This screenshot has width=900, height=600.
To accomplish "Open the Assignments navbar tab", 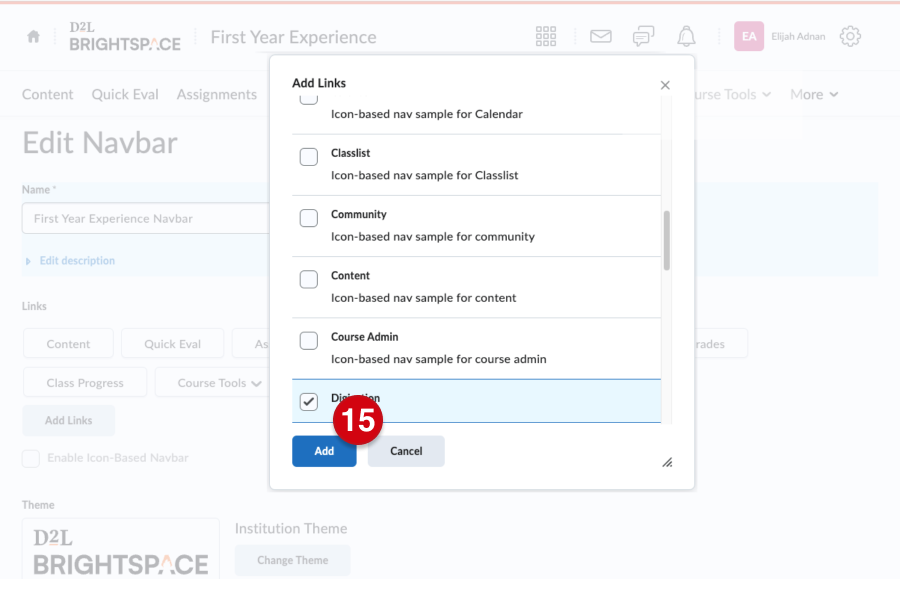I will (217, 94).
